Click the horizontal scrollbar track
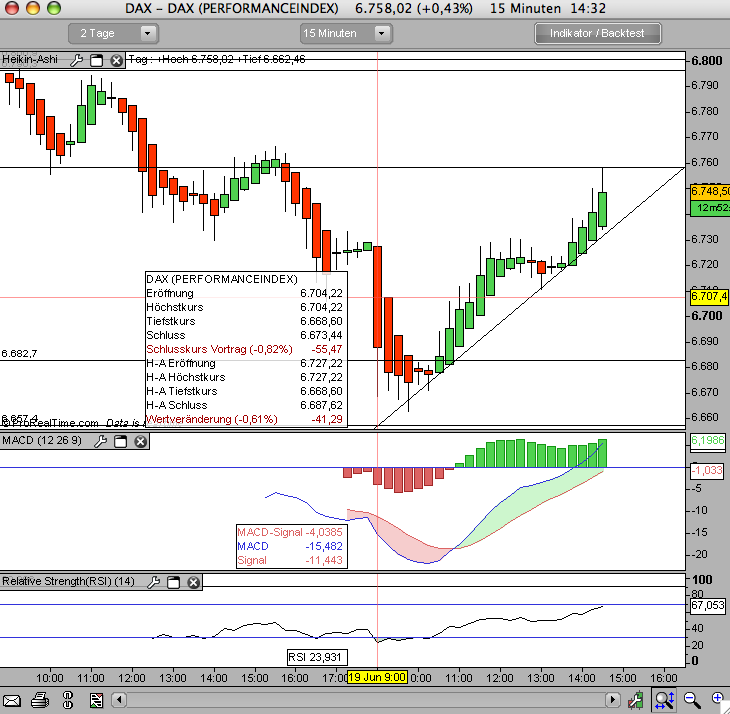Image resolution: width=730 pixels, height=714 pixels. pos(365,700)
